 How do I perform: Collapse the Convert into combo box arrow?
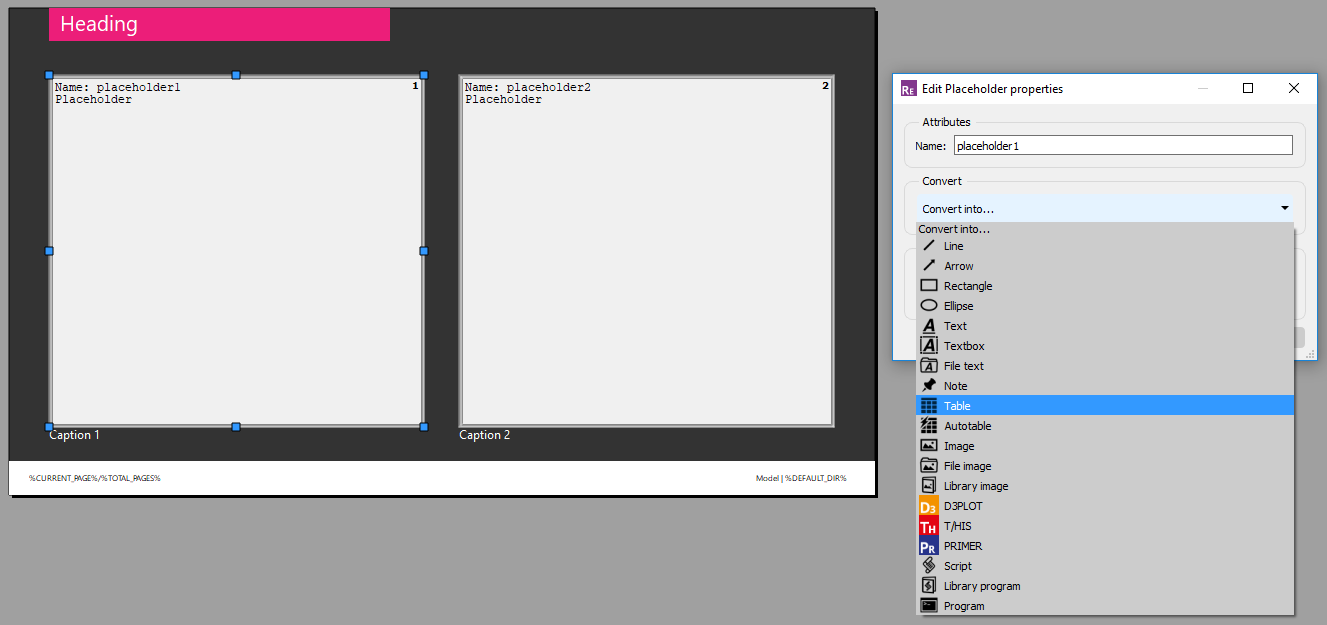coord(1284,209)
